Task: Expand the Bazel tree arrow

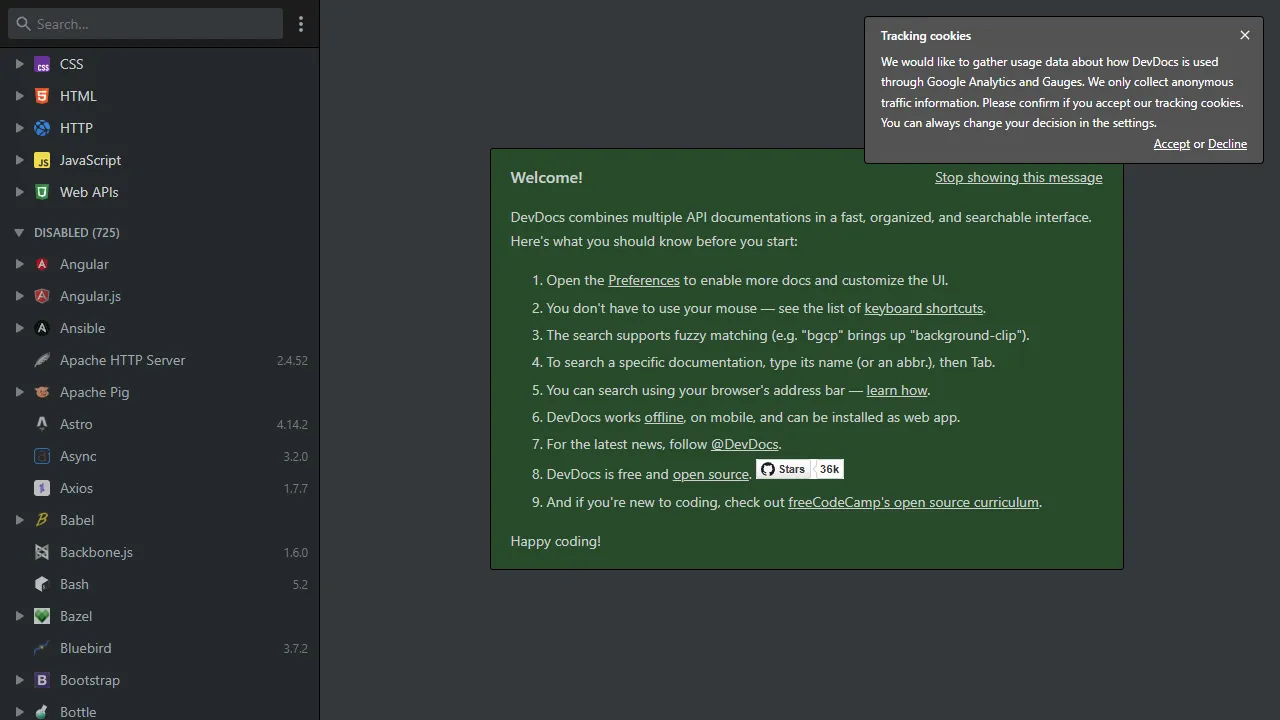Action: point(19,616)
